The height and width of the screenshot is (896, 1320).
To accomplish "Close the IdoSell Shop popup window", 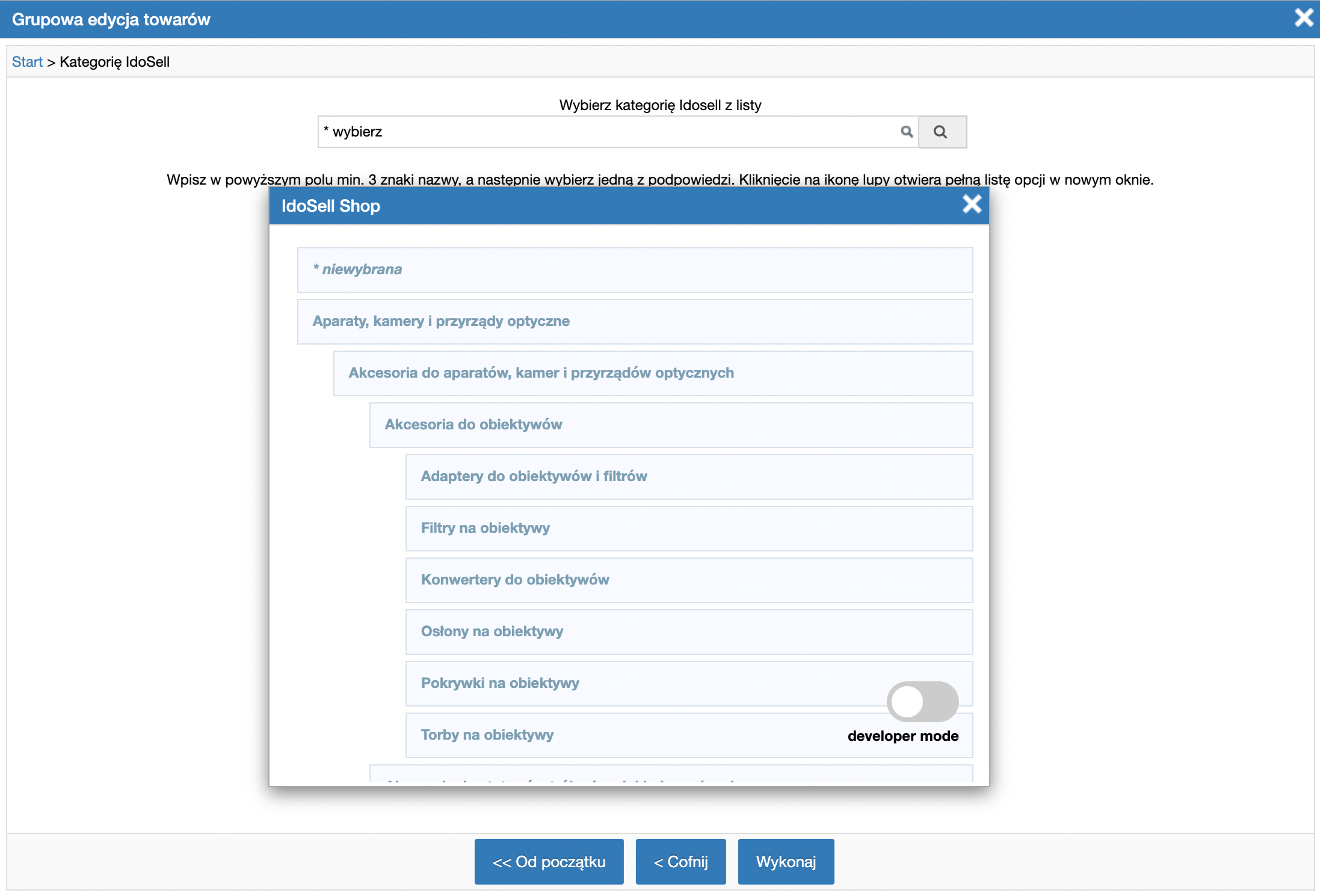I will pos(971,204).
